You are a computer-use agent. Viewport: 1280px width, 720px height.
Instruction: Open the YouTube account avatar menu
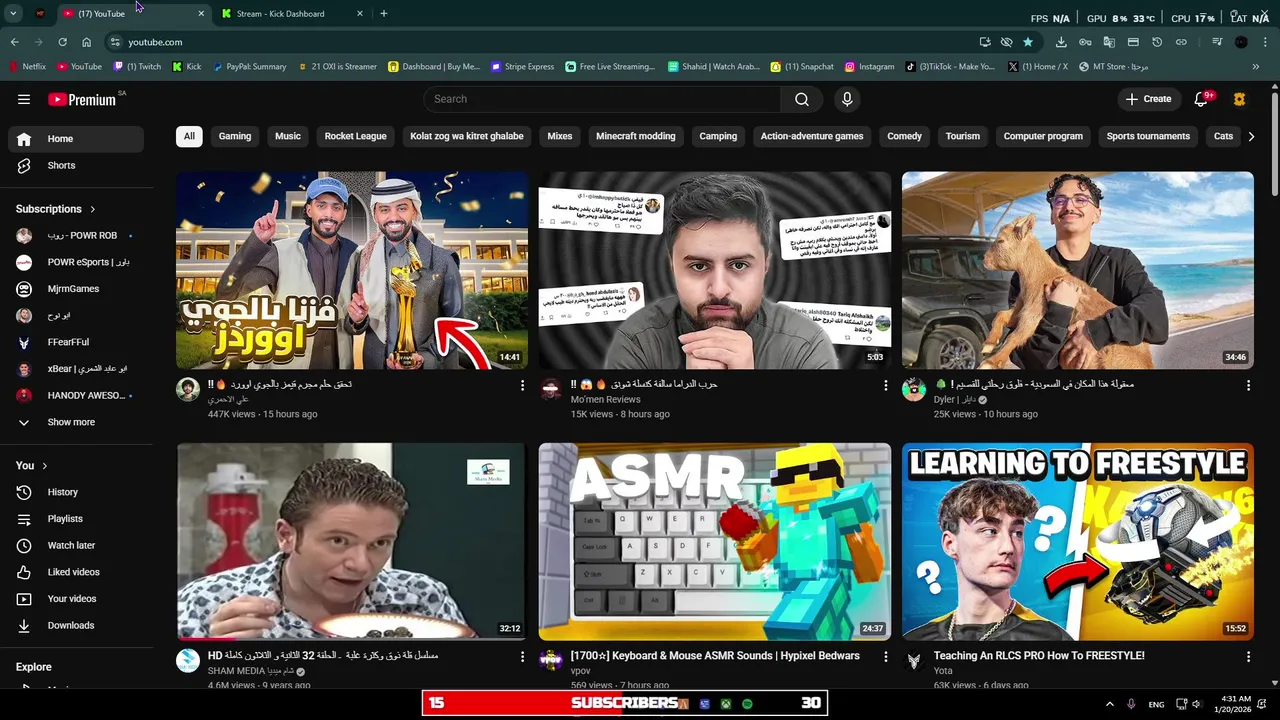(1240, 99)
